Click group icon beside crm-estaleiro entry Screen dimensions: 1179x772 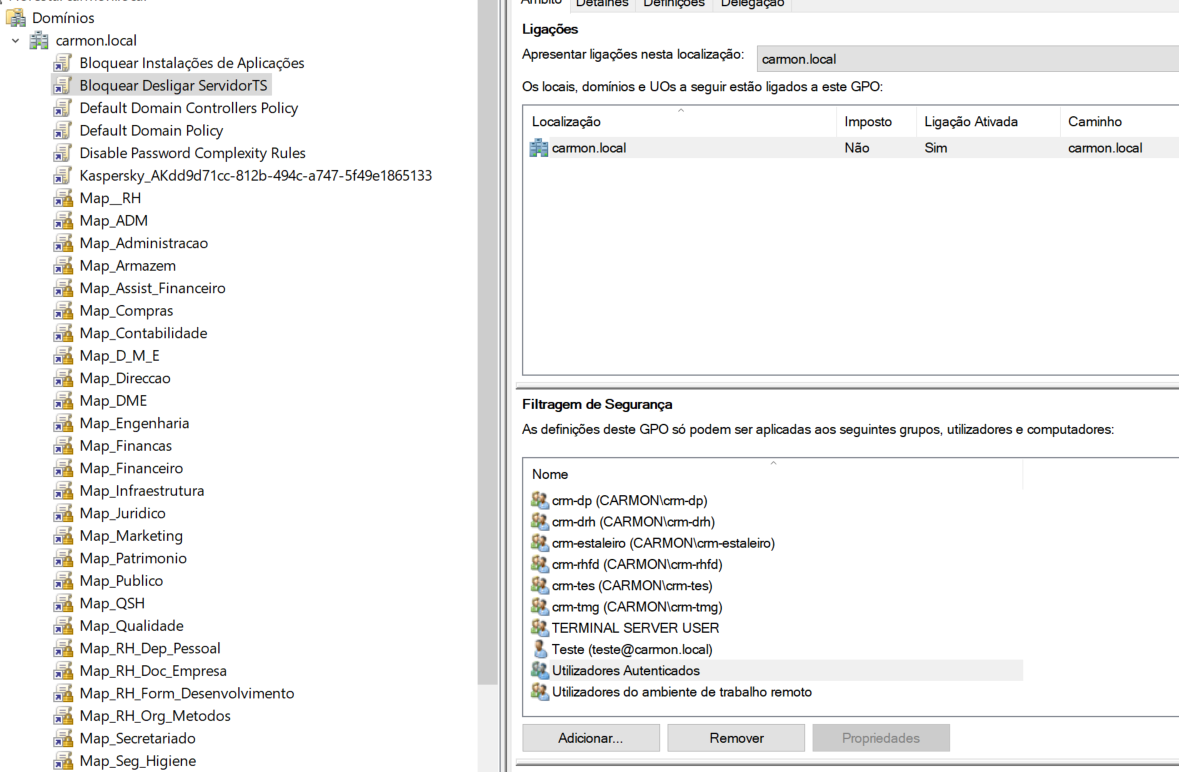539,543
